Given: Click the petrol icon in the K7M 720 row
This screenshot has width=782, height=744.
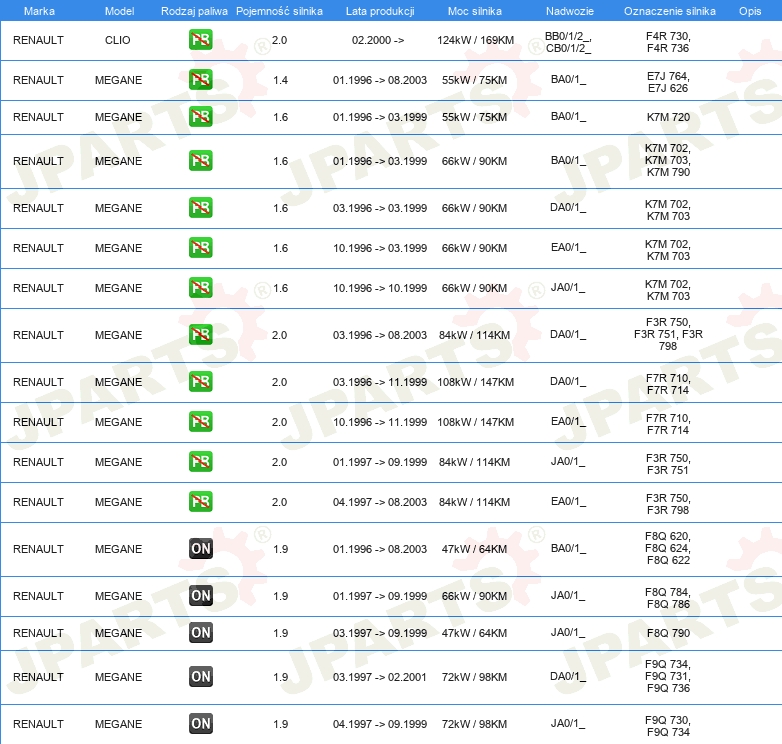Looking at the screenshot, I should (x=200, y=117).
